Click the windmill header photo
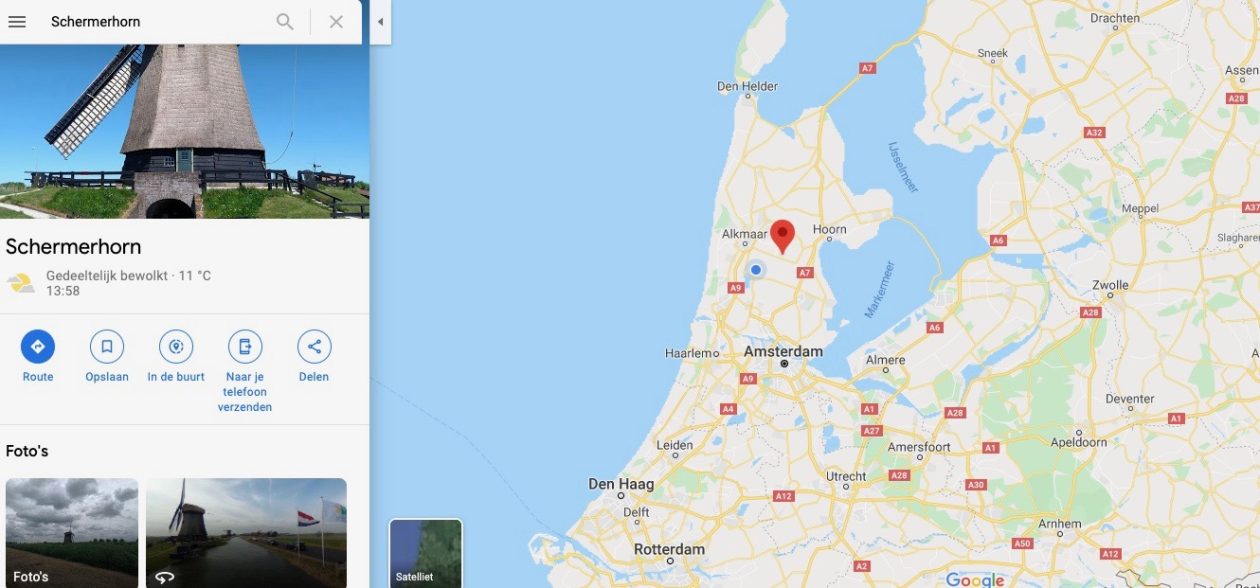The image size is (1260, 588). 185,131
